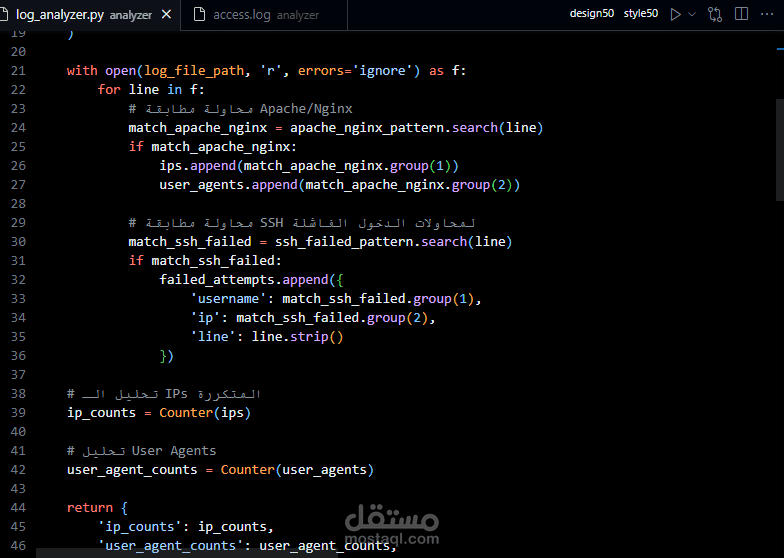The image size is (784, 558).
Task: Click the IPs comment on line 38
Action: tap(164, 394)
